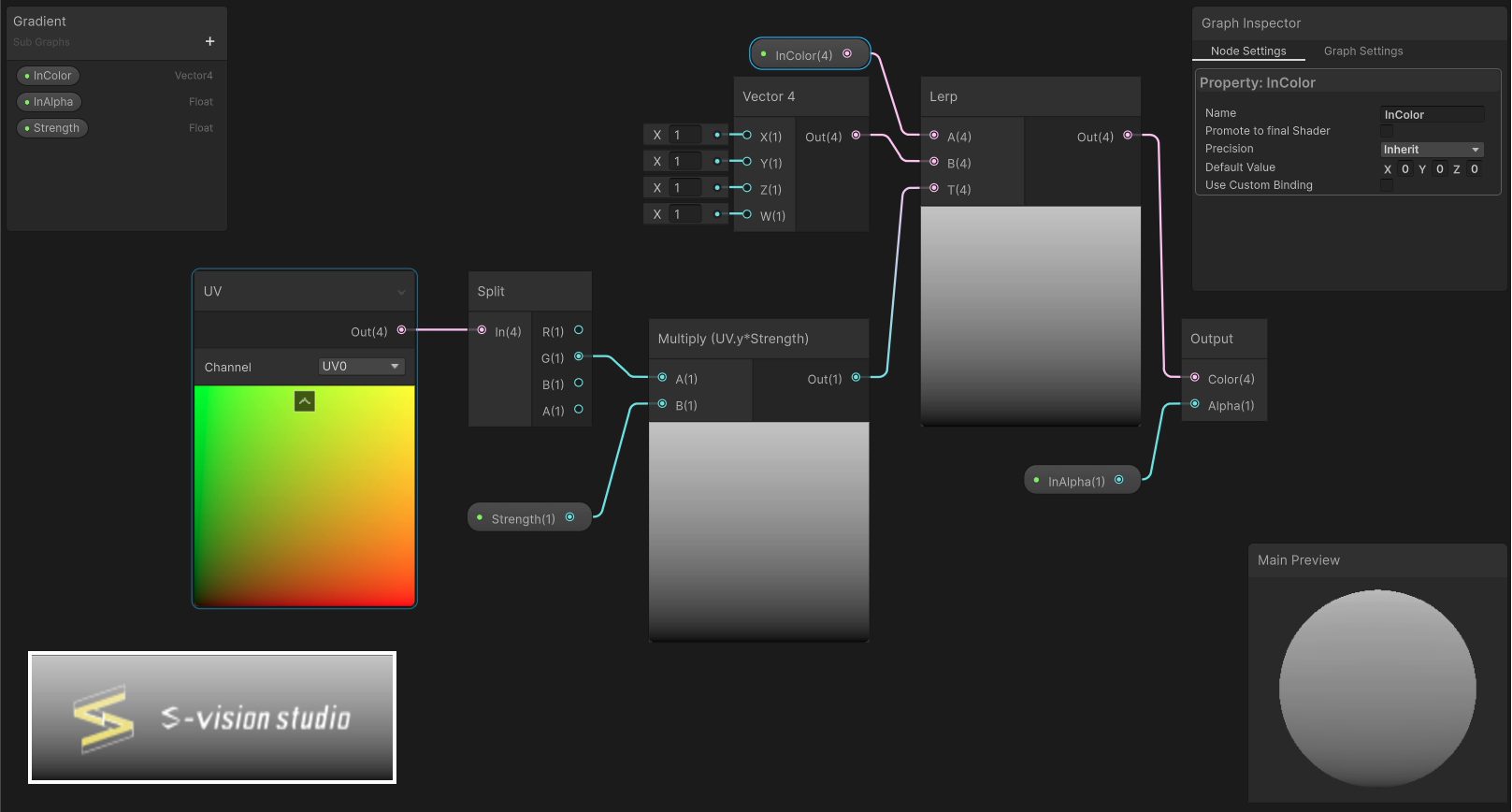
Task: Click the Gradient blackboard title
Action: (x=39, y=21)
